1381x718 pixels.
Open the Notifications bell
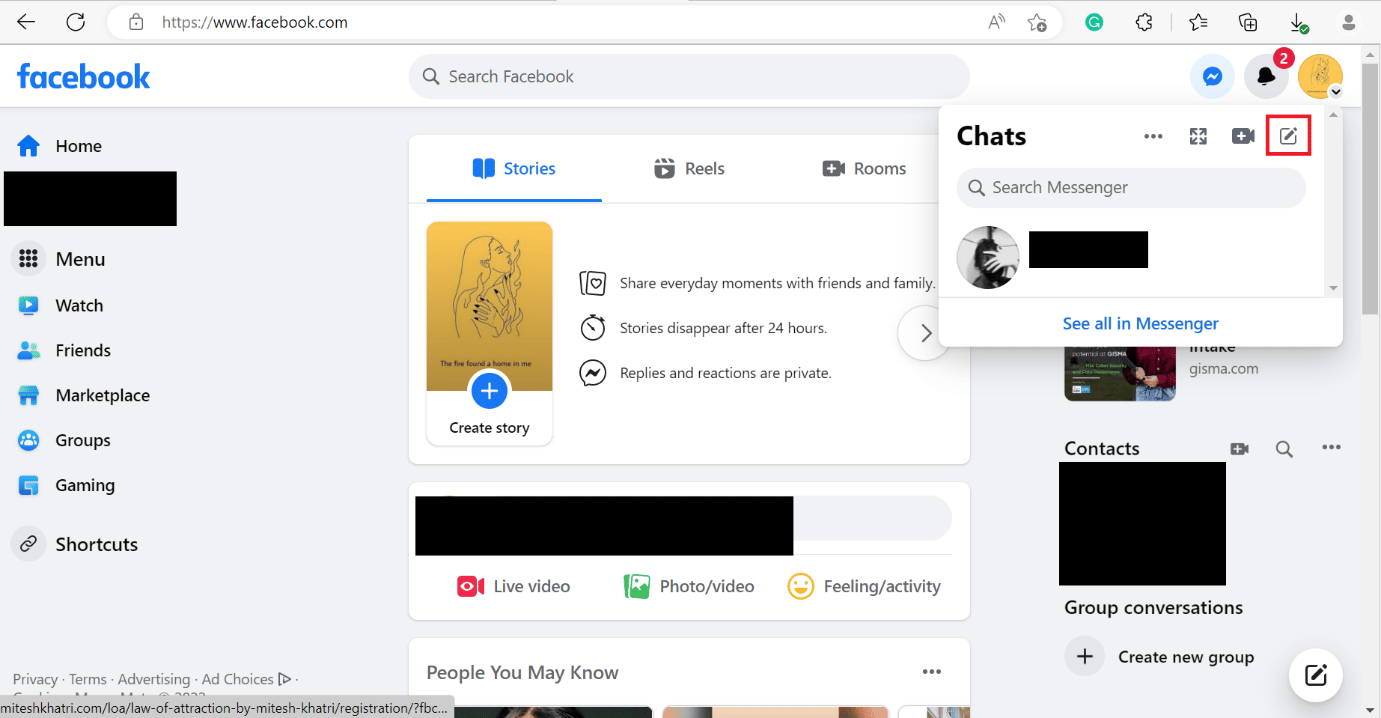click(1266, 75)
